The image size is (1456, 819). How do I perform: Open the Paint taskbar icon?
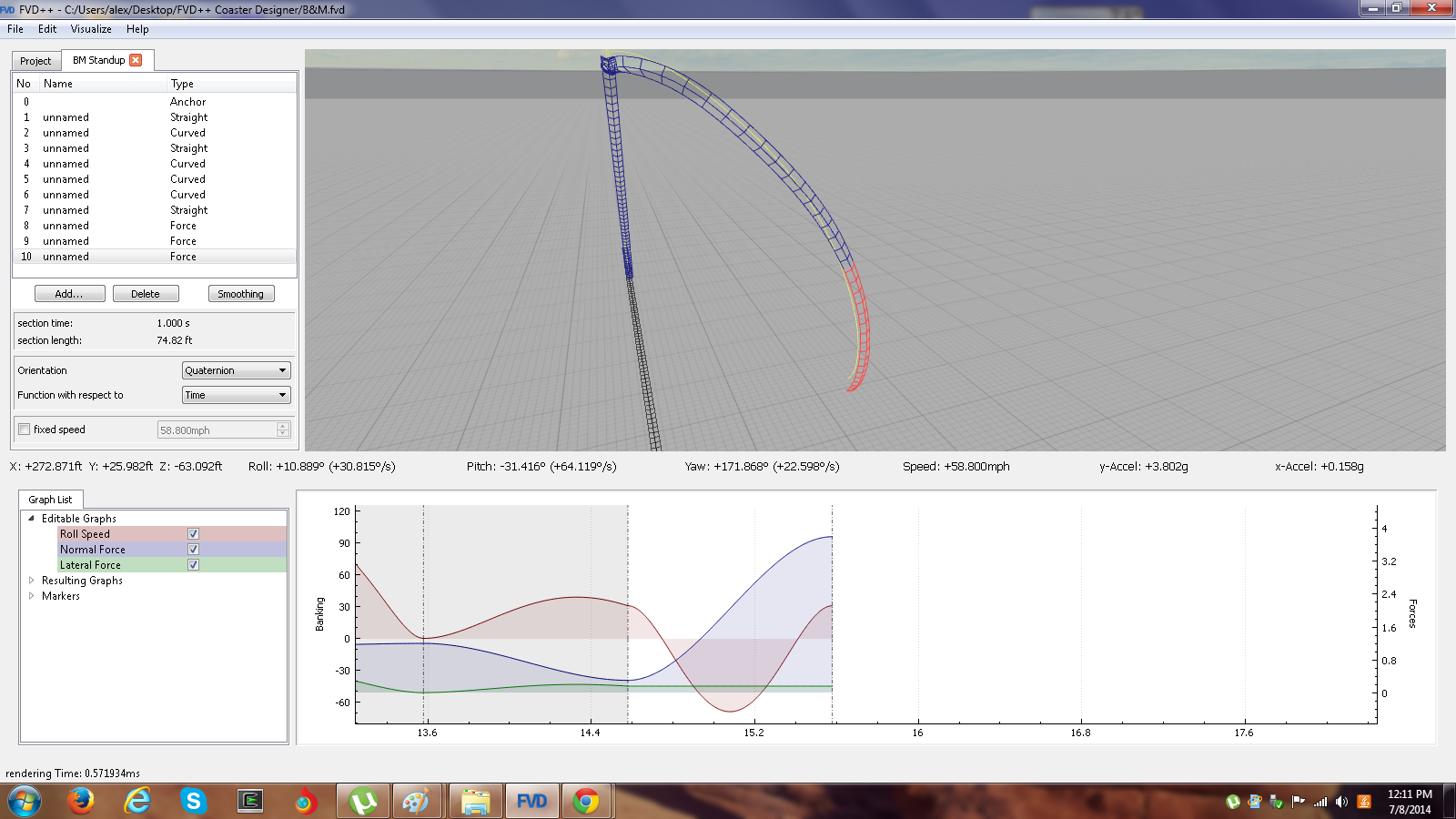coord(415,802)
